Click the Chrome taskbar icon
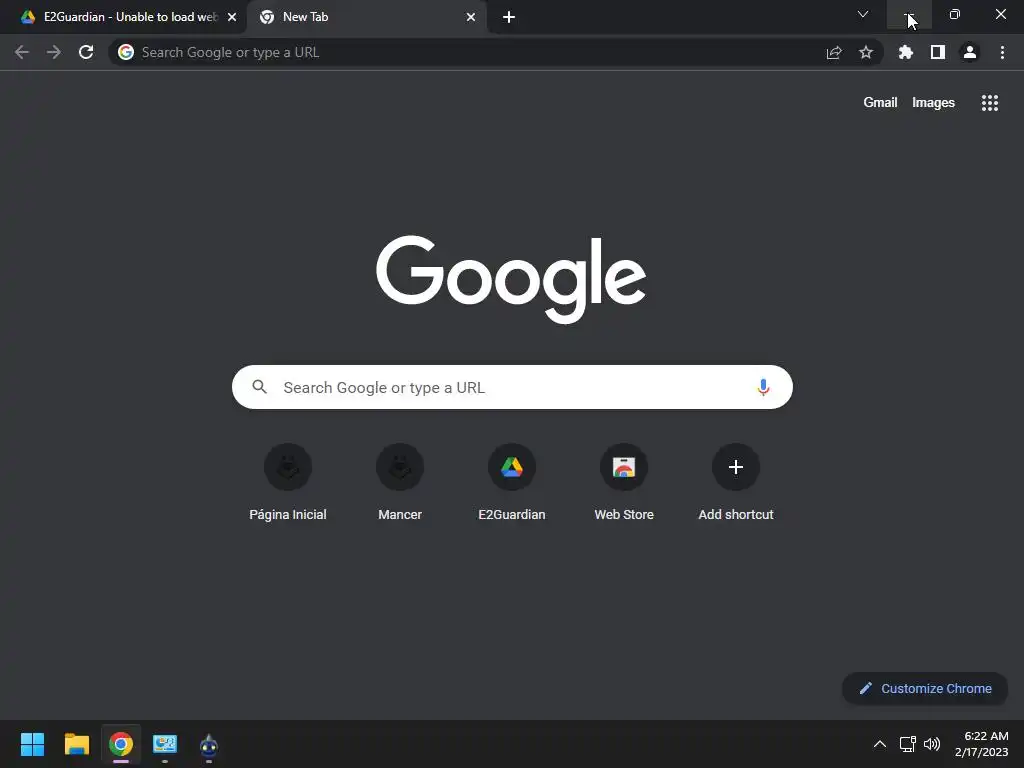 click(x=121, y=744)
